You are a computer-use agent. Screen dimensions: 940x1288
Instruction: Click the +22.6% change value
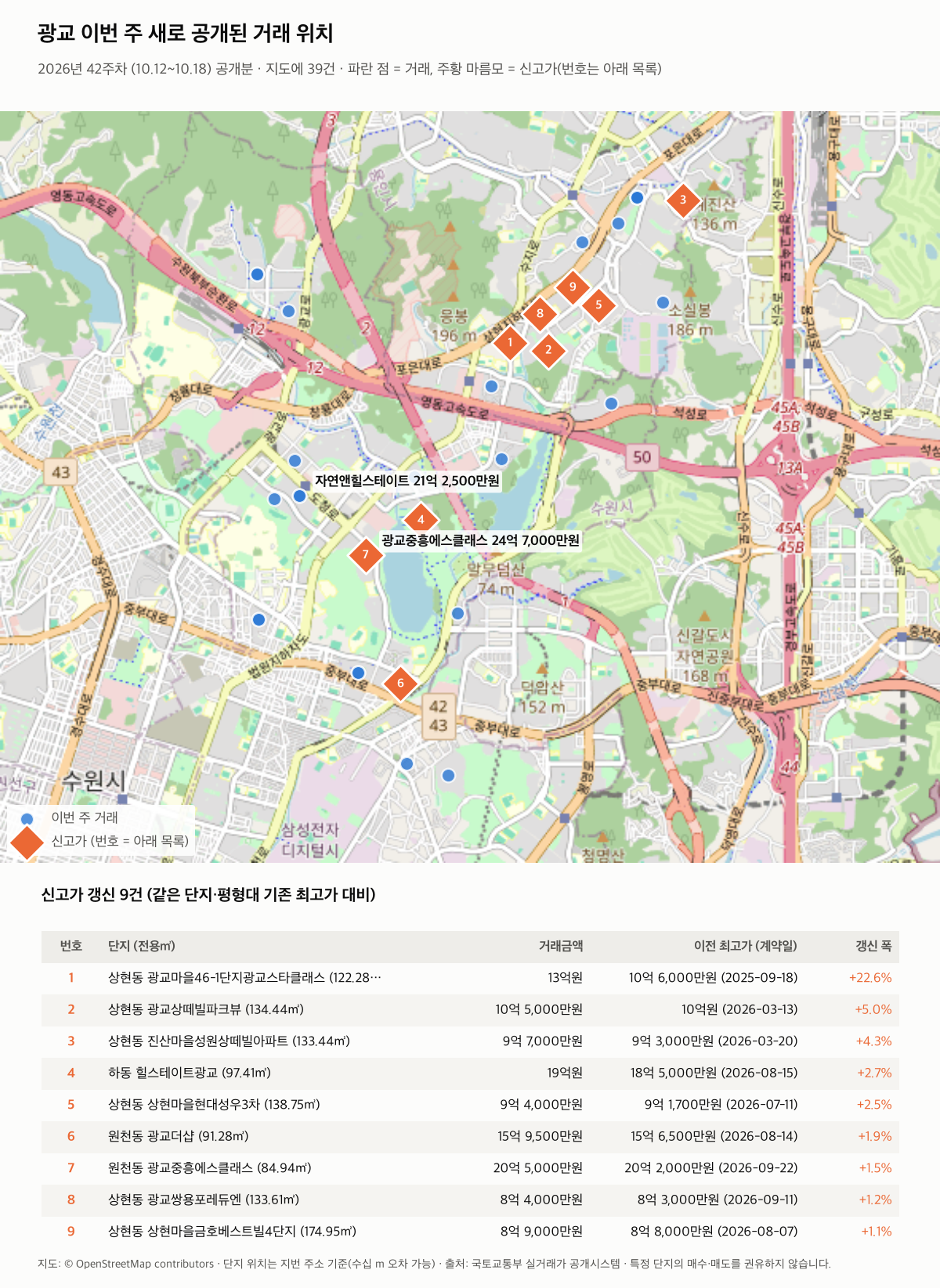870,978
